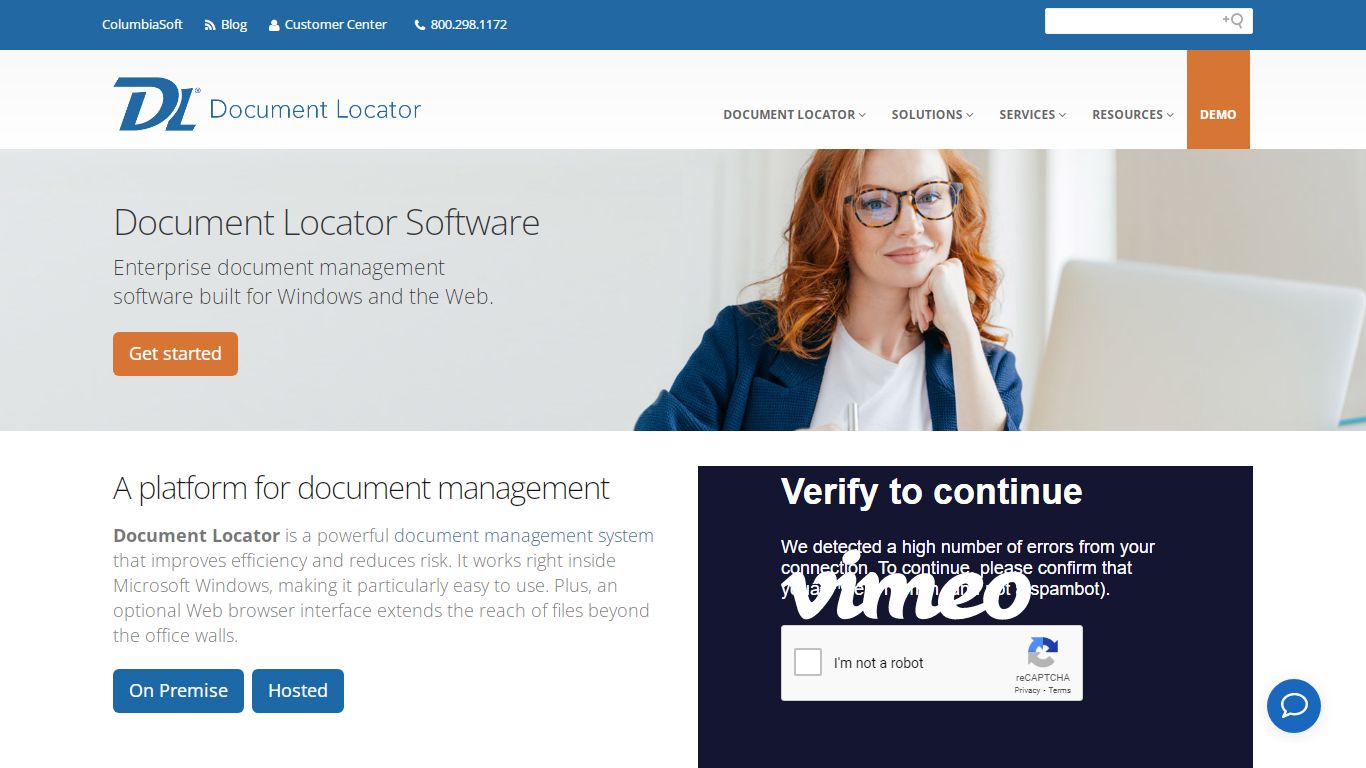
Task: Expand the Document Locator nav dropdown
Action: click(795, 115)
